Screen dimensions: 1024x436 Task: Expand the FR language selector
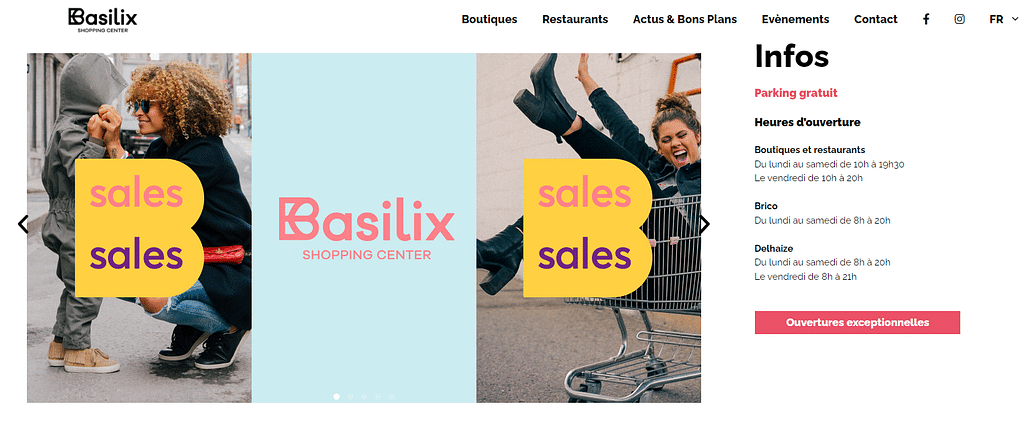(1004, 20)
